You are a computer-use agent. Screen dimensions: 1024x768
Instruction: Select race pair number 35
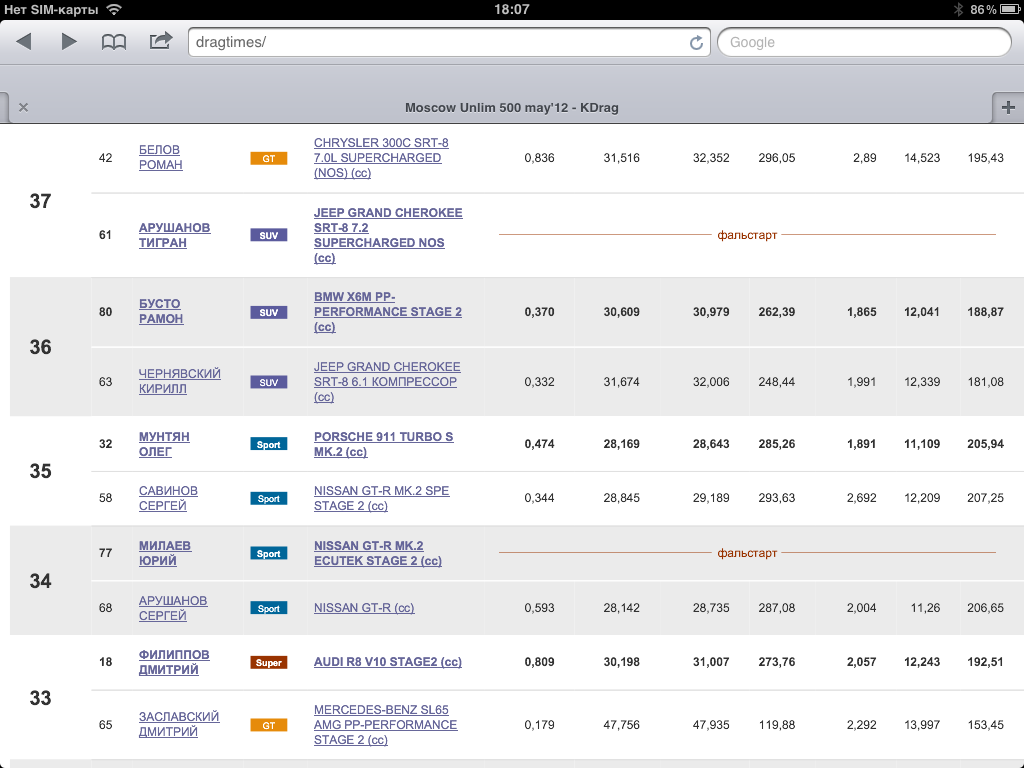coord(40,472)
